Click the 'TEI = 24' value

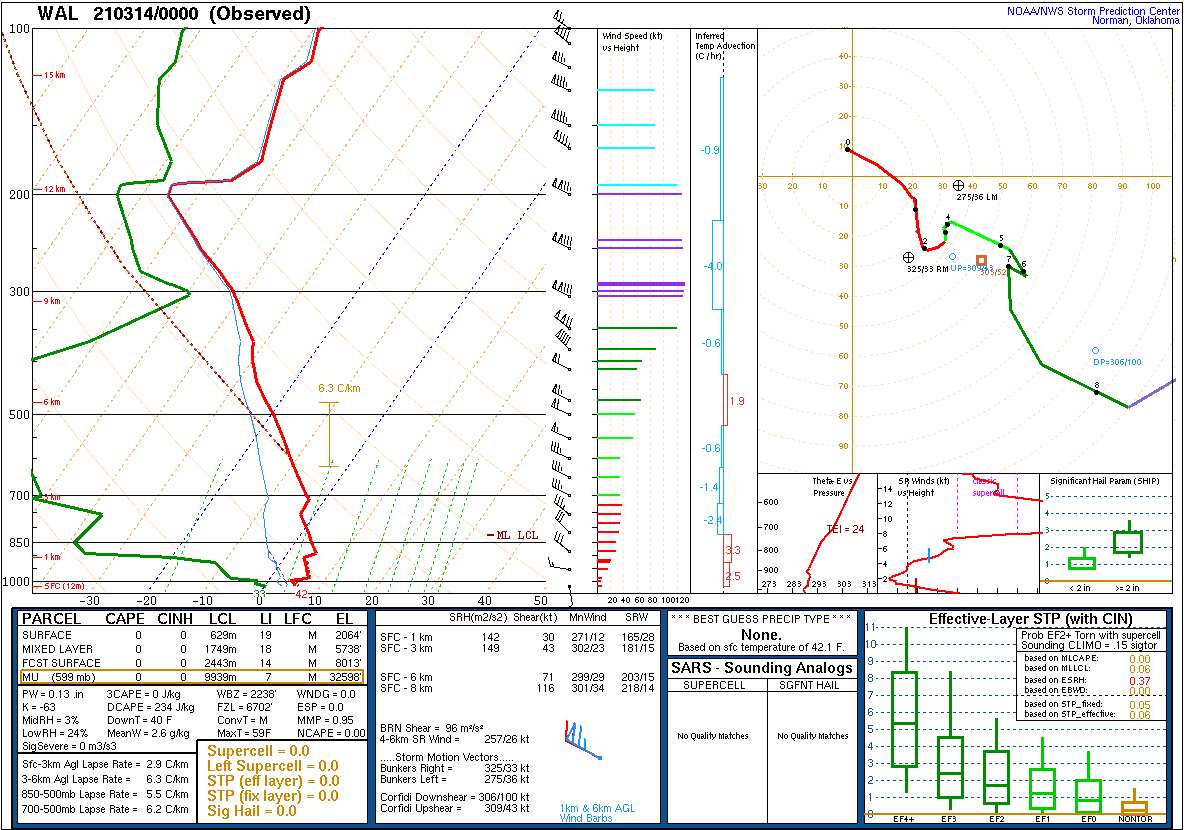846,529
